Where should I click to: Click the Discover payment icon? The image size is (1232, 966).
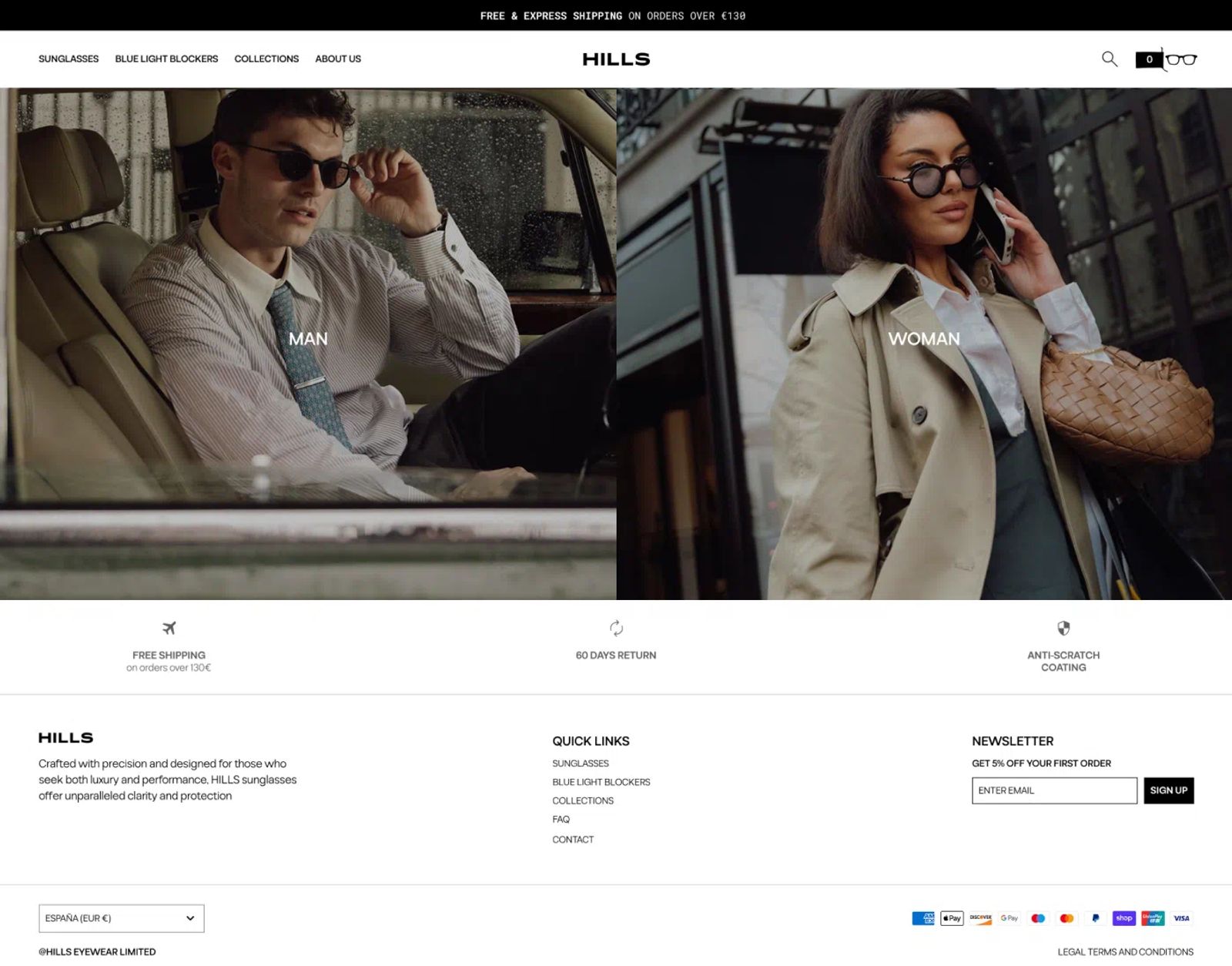pyautogui.click(x=980, y=918)
